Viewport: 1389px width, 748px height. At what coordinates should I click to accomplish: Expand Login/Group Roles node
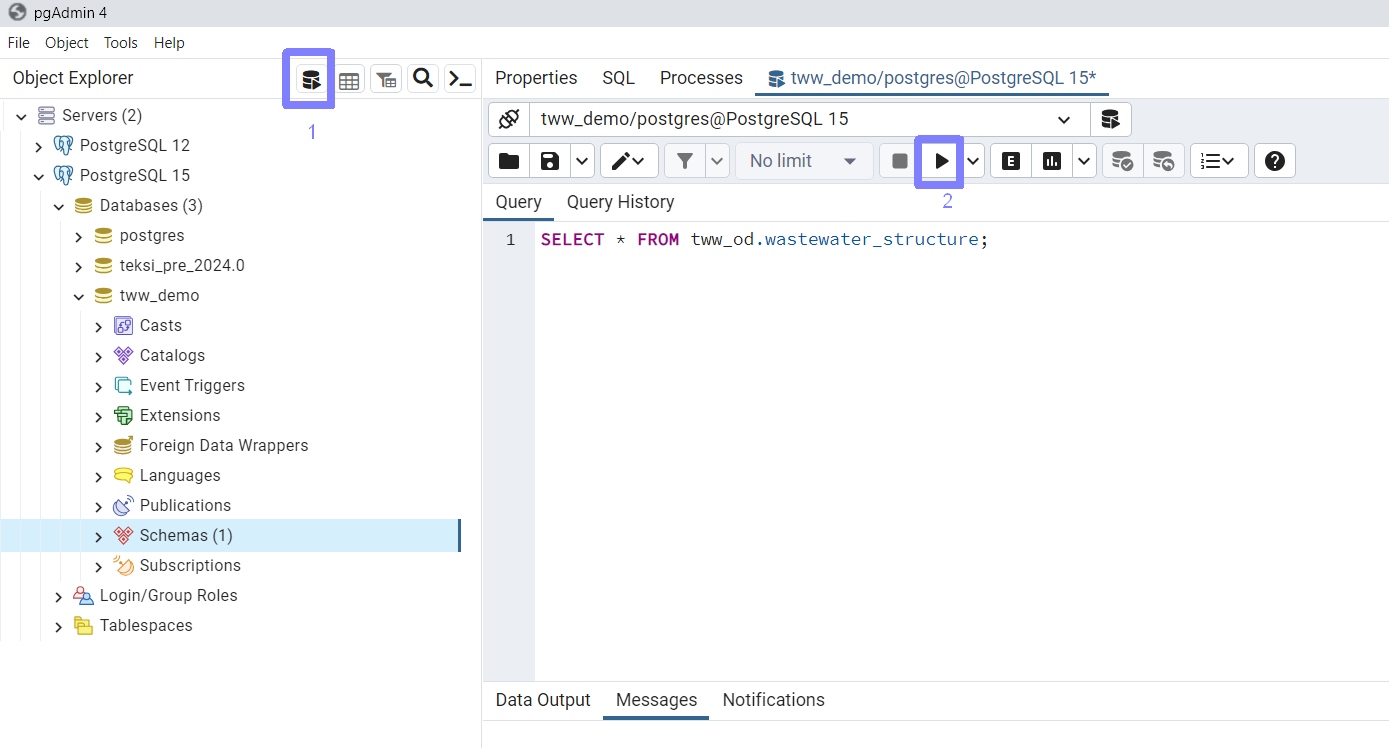click(x=59, y=597)
